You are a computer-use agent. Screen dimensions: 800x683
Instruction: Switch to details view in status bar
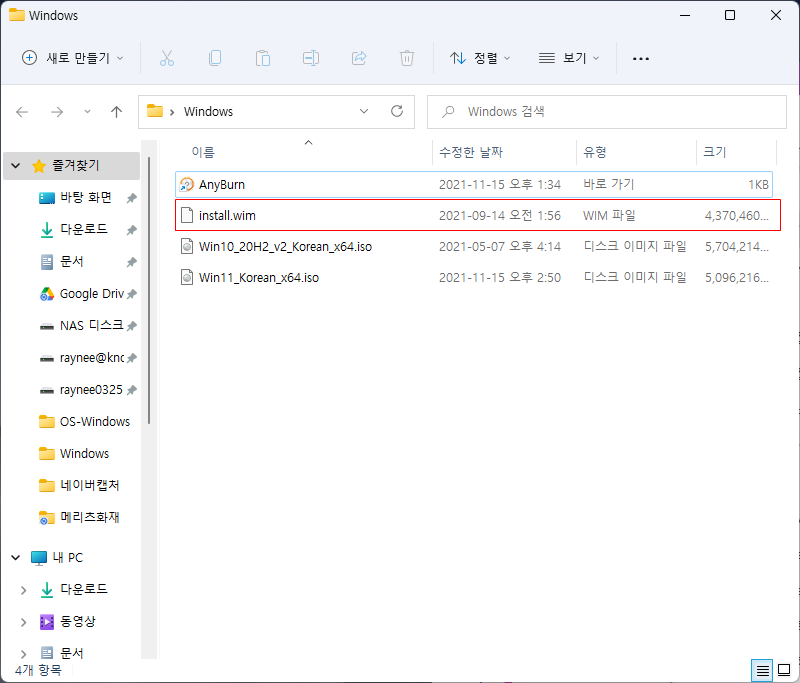(x=762, y=670)
